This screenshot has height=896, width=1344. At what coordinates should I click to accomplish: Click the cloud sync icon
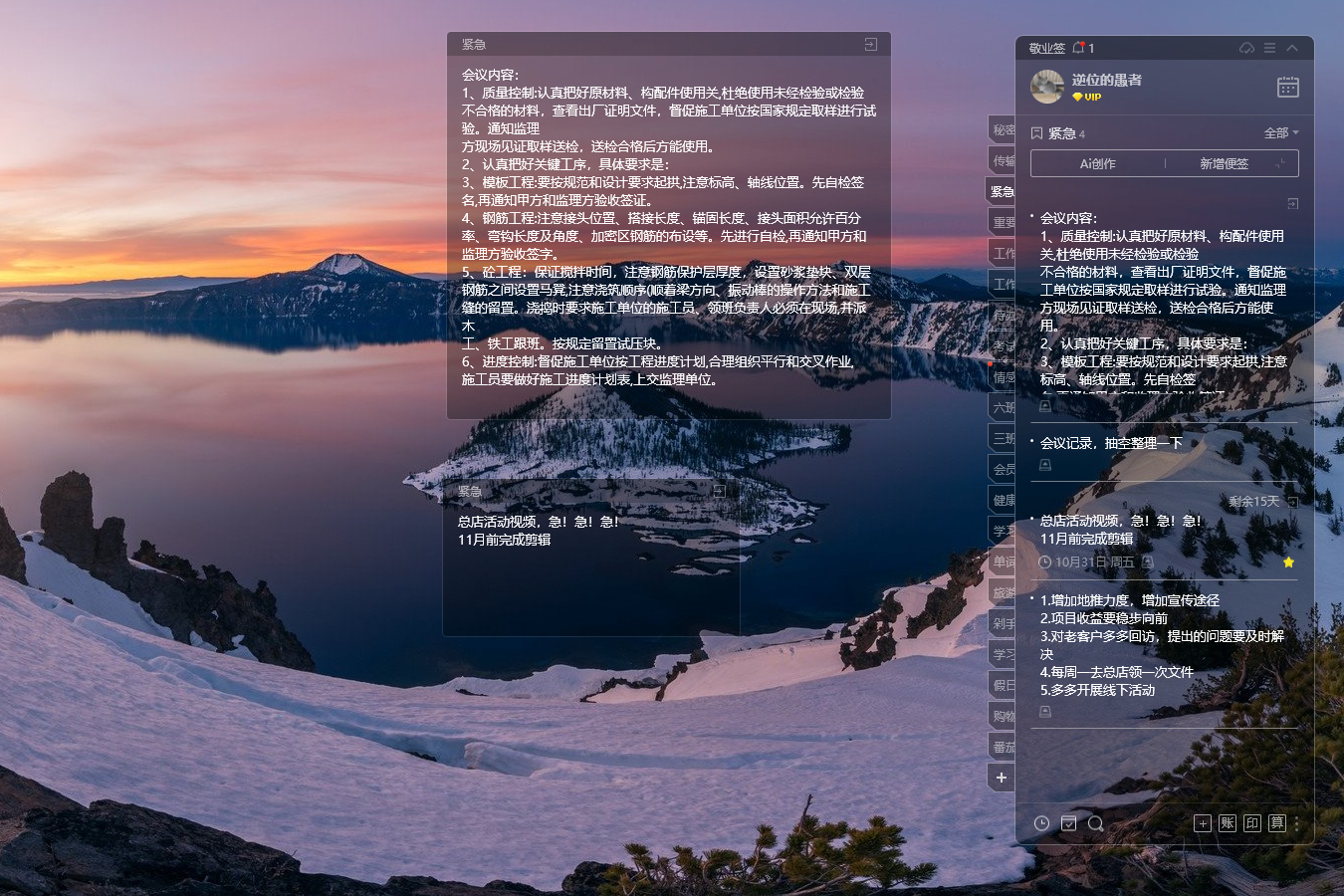pyautogui.click(x=1246, y=48)
